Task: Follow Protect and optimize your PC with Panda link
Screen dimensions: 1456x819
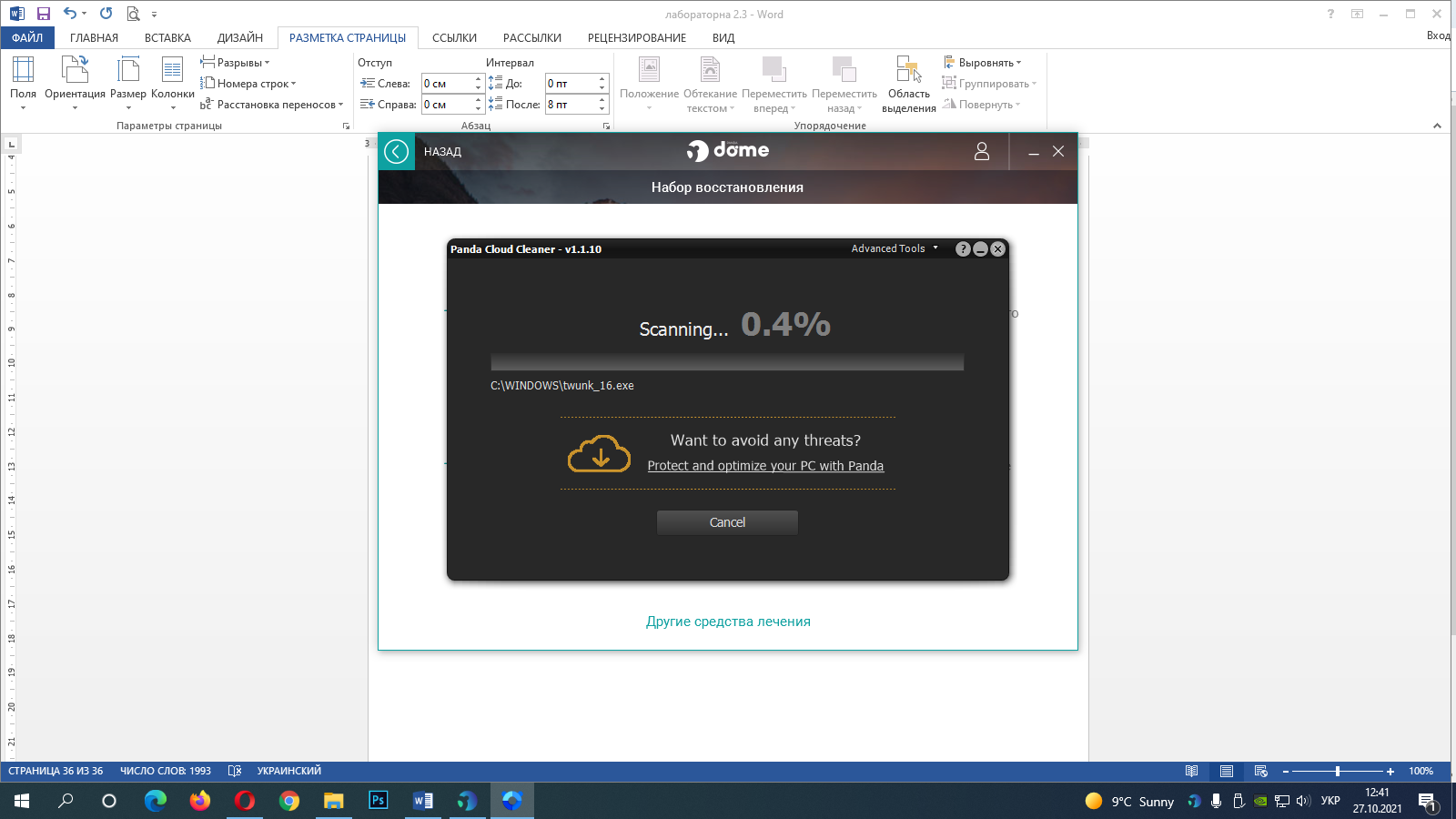Action: click(765, 466)
